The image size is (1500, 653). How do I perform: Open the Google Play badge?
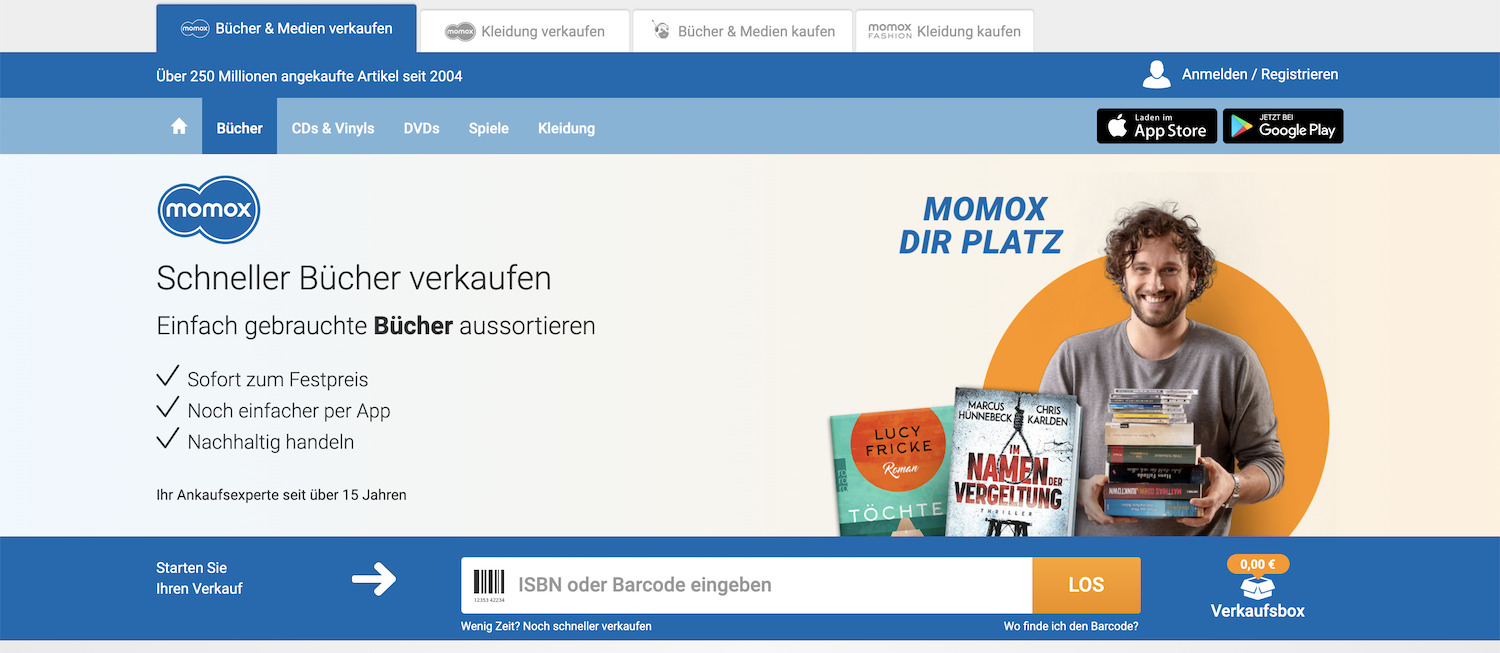(1283, 126)
